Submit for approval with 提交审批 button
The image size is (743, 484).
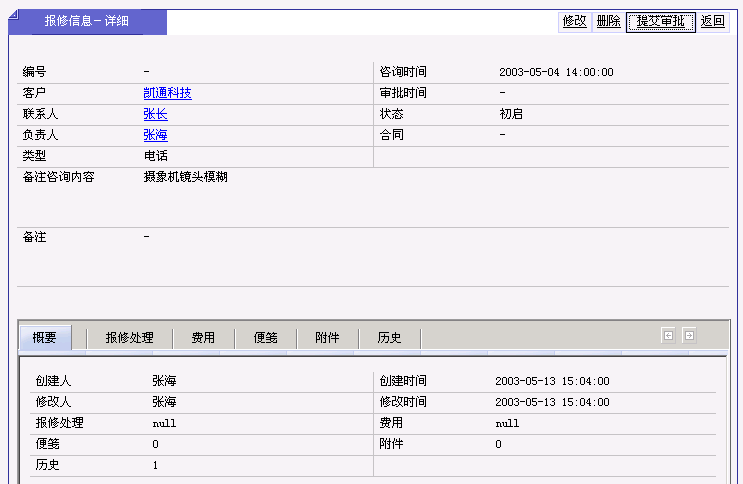pyautogui.click(x=660, y=21)
